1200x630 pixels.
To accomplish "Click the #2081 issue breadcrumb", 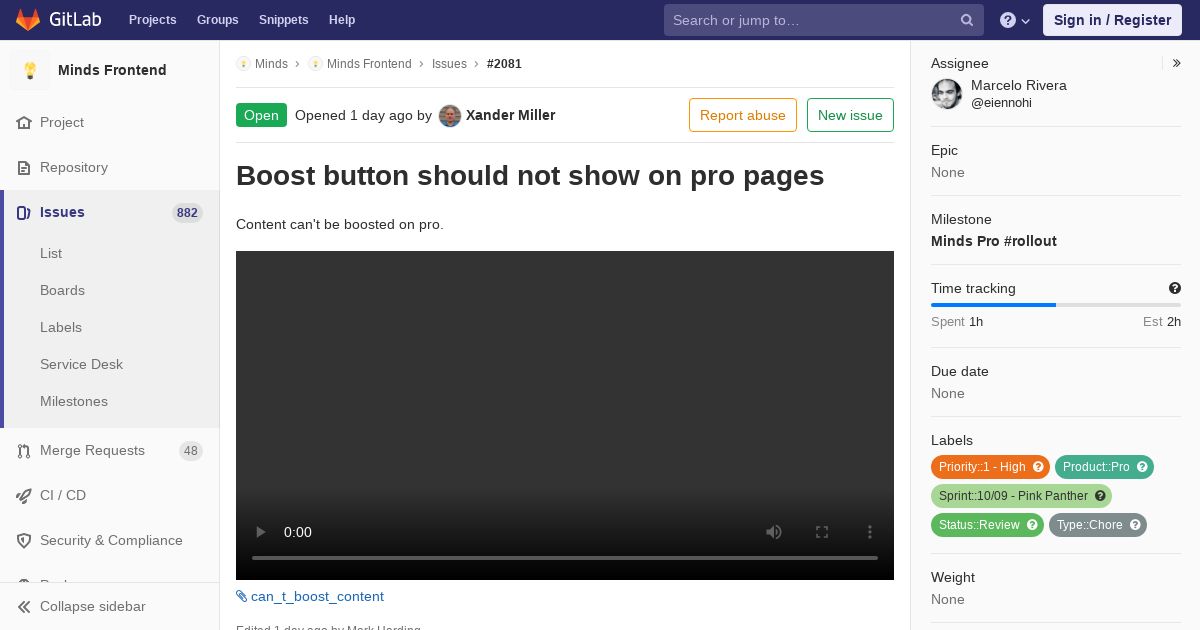I will pyautogui.click(x=504, y=64).
